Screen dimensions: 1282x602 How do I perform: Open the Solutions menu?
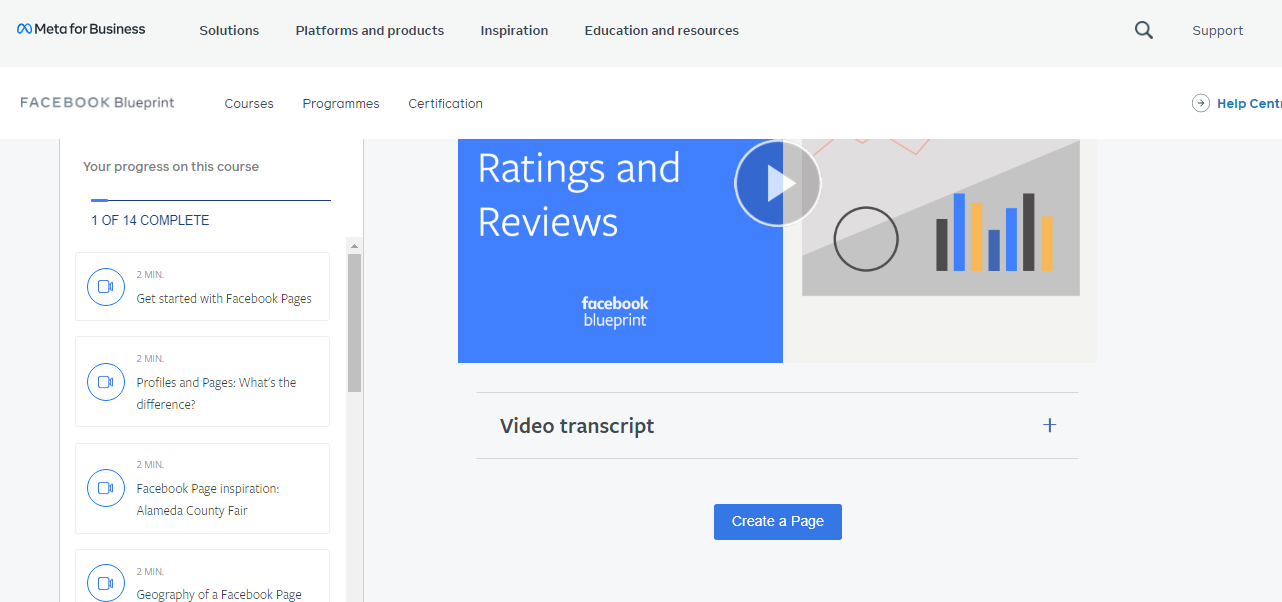coord(229,31)
